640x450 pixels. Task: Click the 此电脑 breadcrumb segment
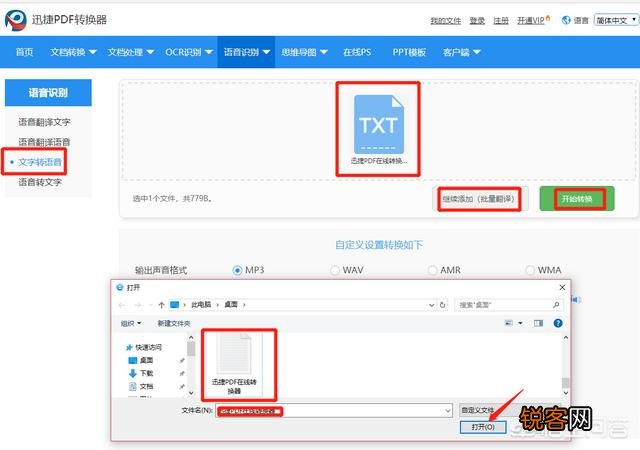pos(201,305)
